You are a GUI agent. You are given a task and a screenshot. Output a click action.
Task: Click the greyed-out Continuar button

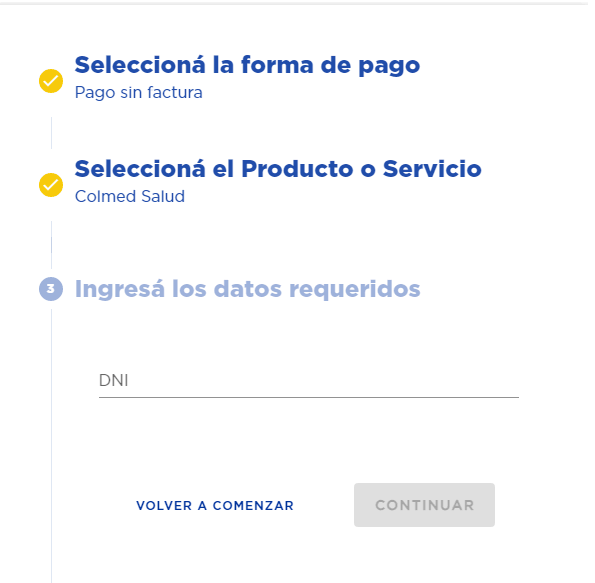click(x=424, y=505)
